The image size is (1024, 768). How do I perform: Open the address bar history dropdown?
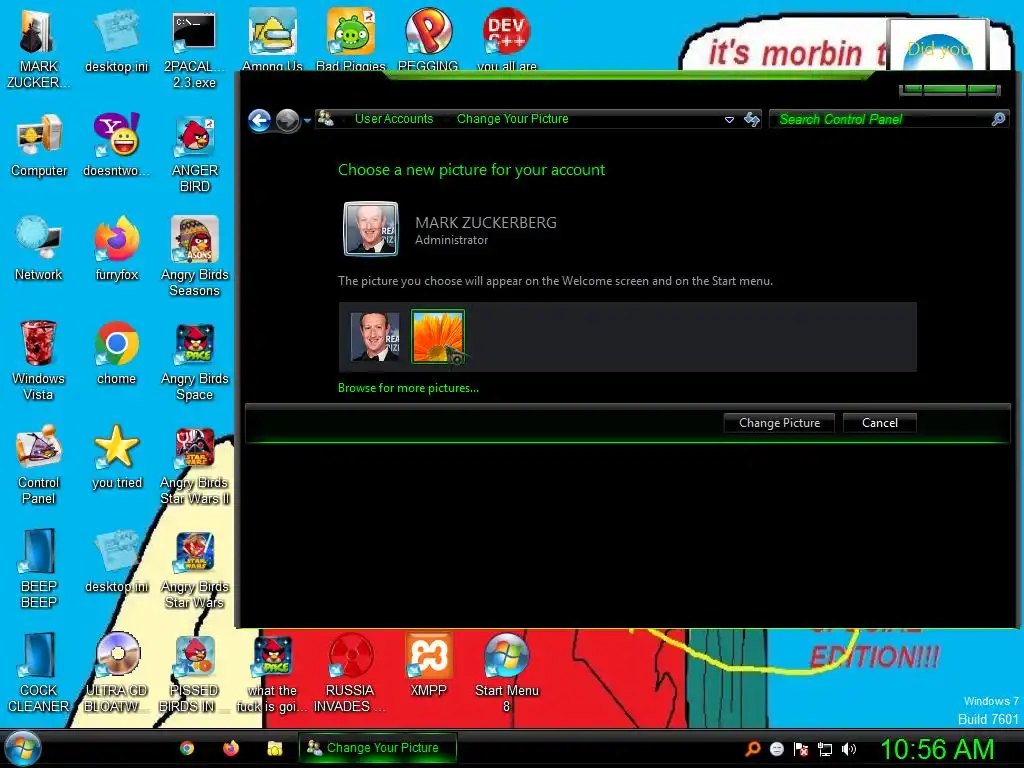tap(729, 120)
